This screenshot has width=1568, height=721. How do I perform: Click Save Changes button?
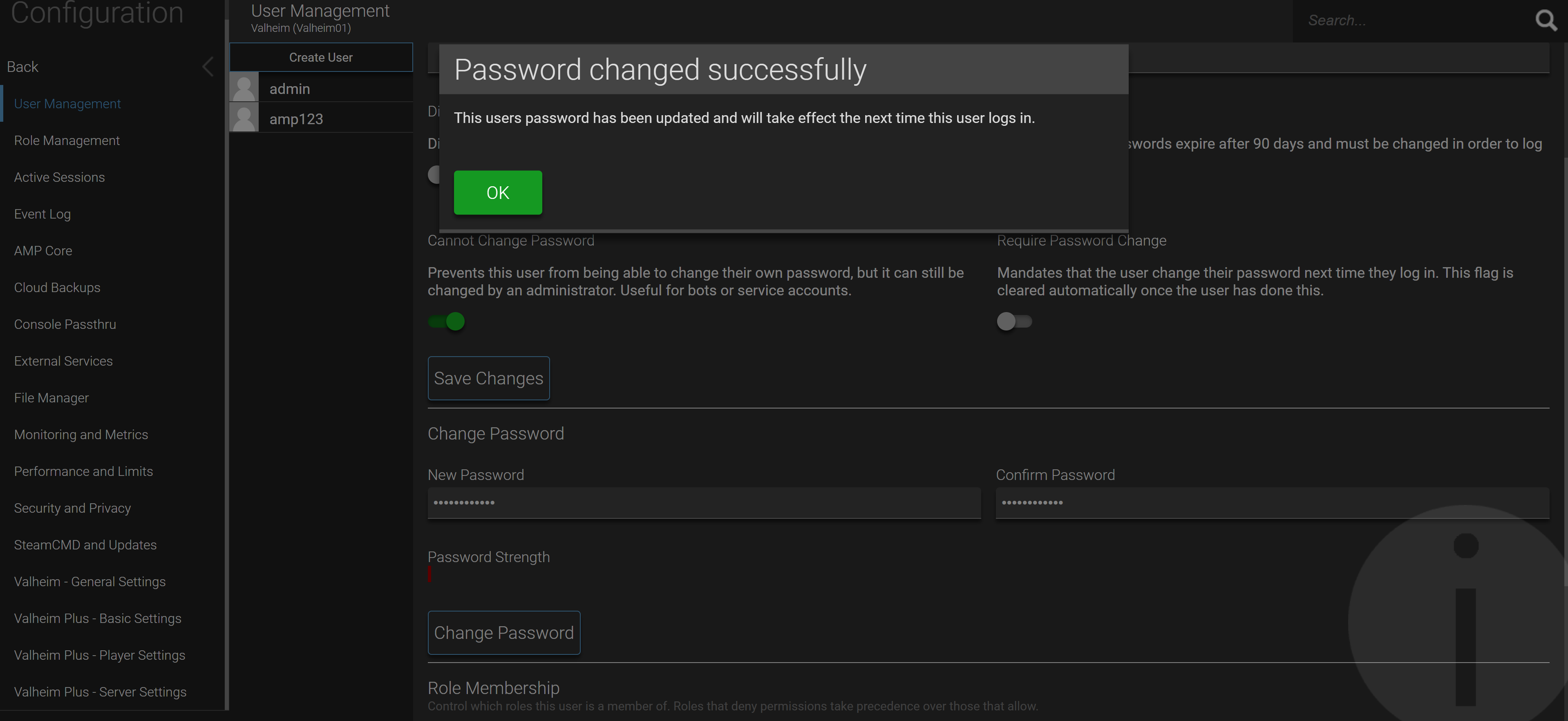click(x=489, y=378)
